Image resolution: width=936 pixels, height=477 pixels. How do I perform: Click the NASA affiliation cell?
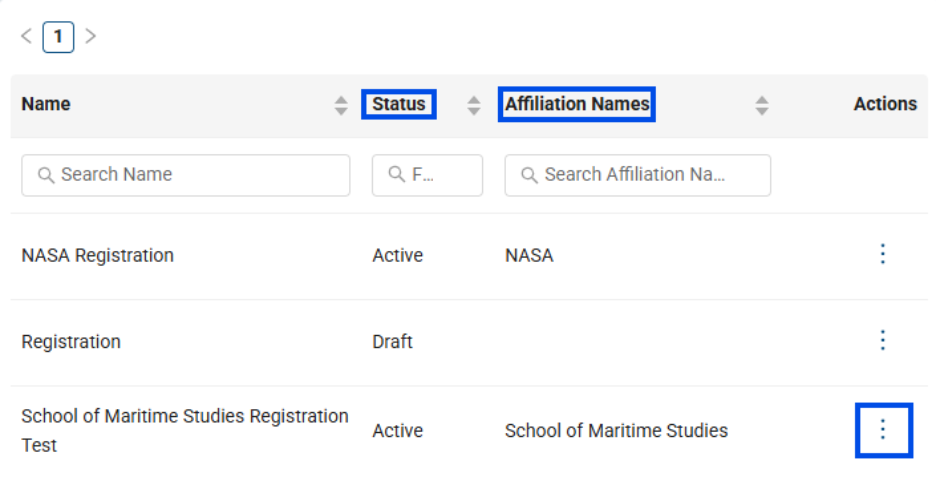(529, 256)
